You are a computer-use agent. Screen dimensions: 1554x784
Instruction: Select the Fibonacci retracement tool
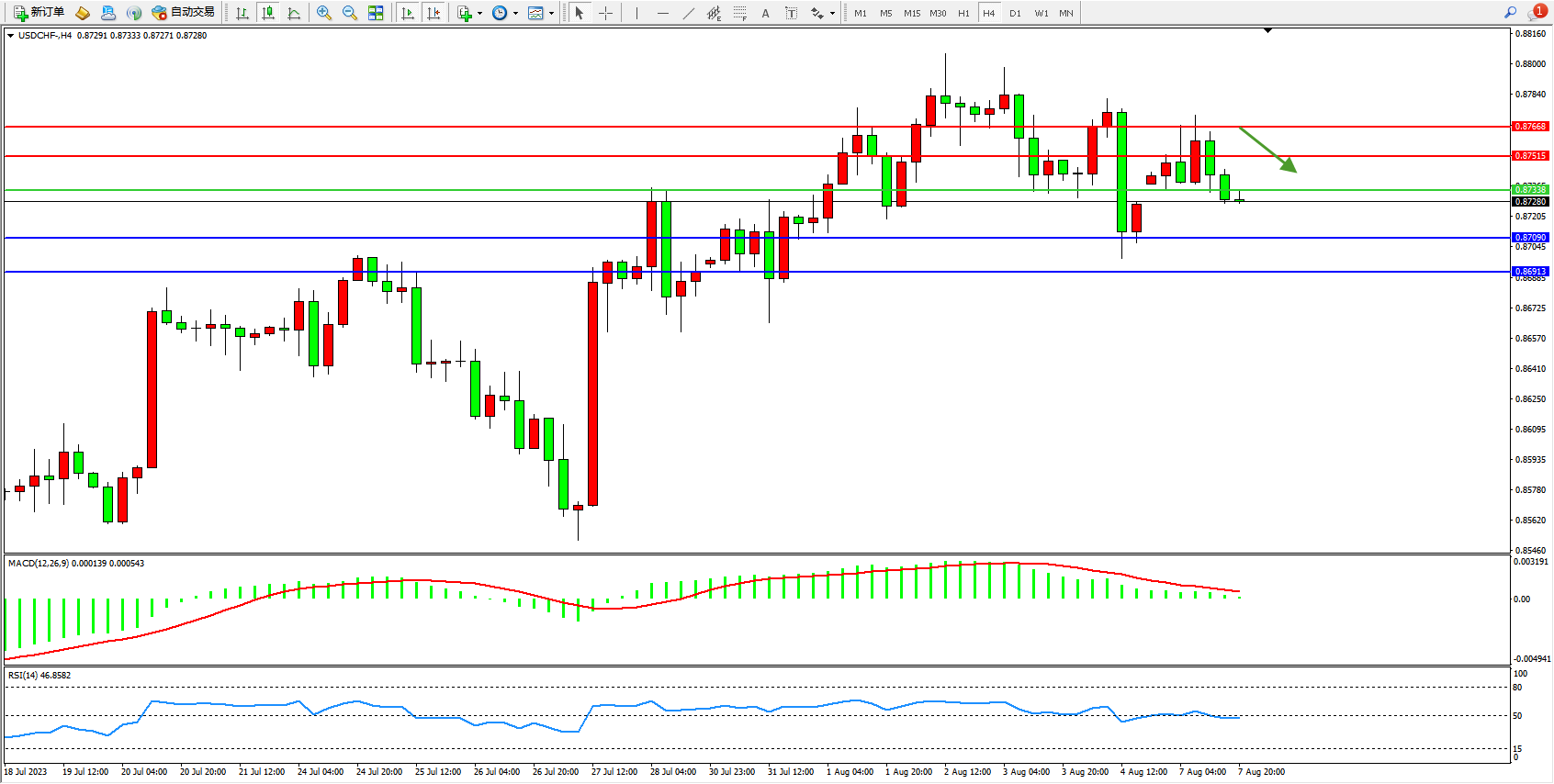click(739, 13)
